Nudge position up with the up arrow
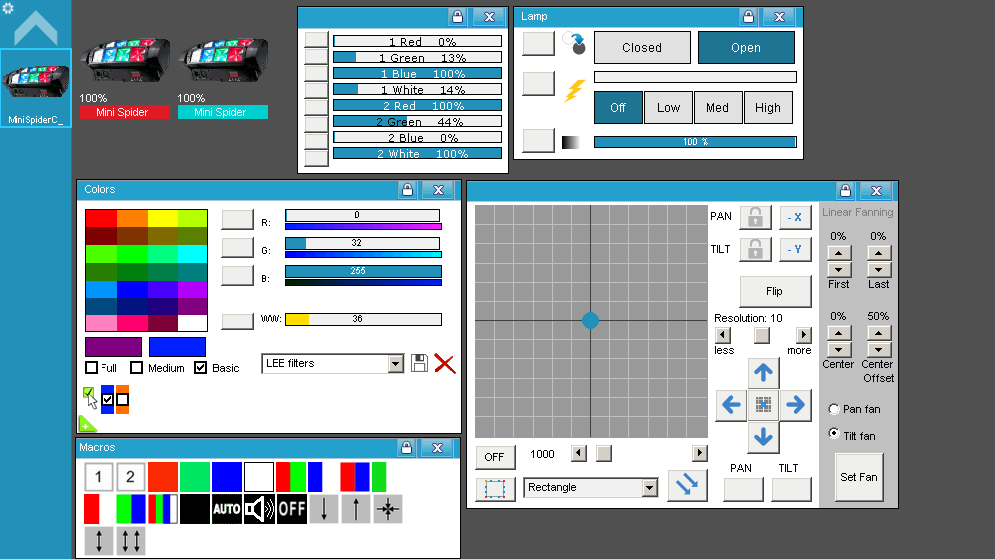Screen dimensions: 995x559 (x=763, y=372)
